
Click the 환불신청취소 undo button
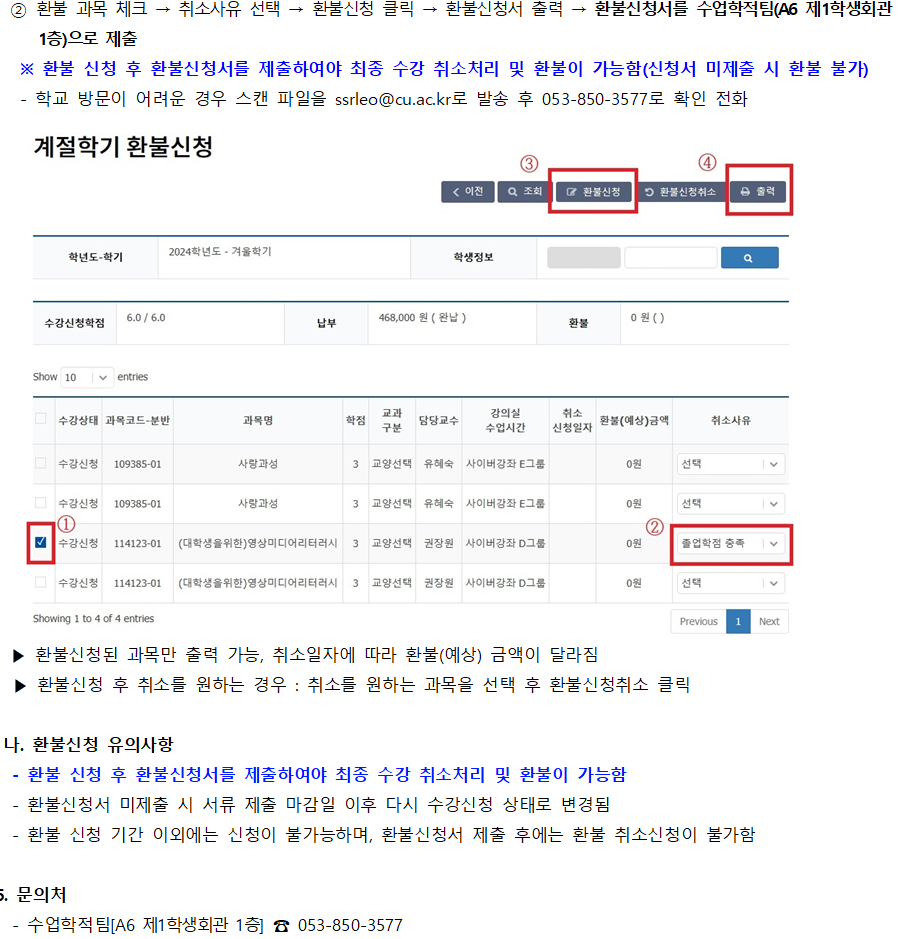pos(680,191)
